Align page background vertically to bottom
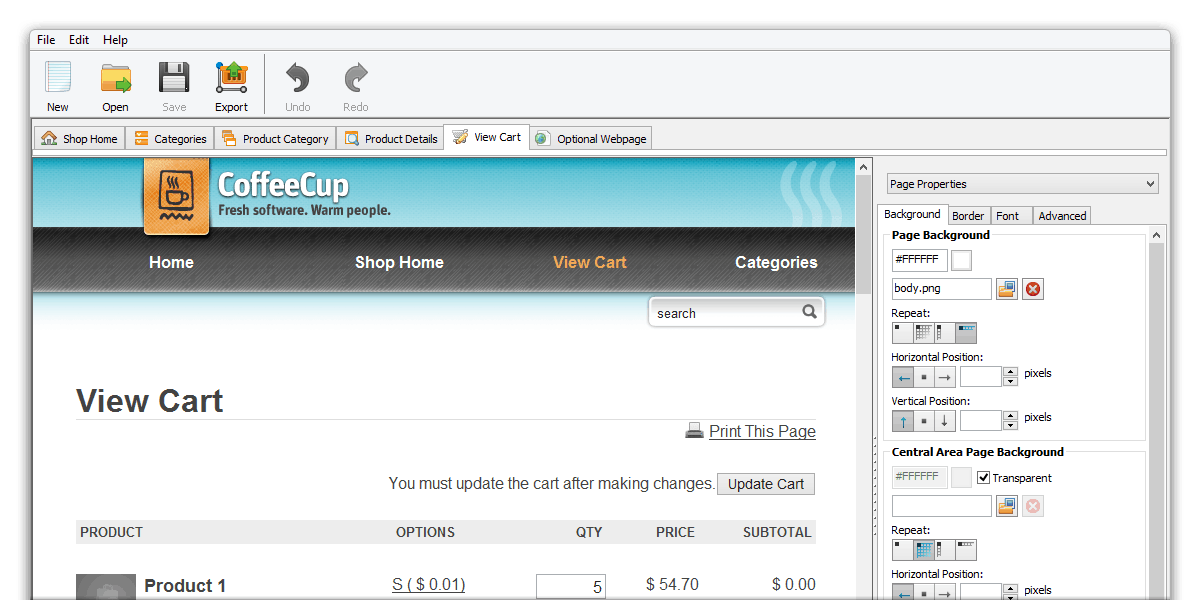The height and width of the screenshot is (600, 1200). pos(945,421)
